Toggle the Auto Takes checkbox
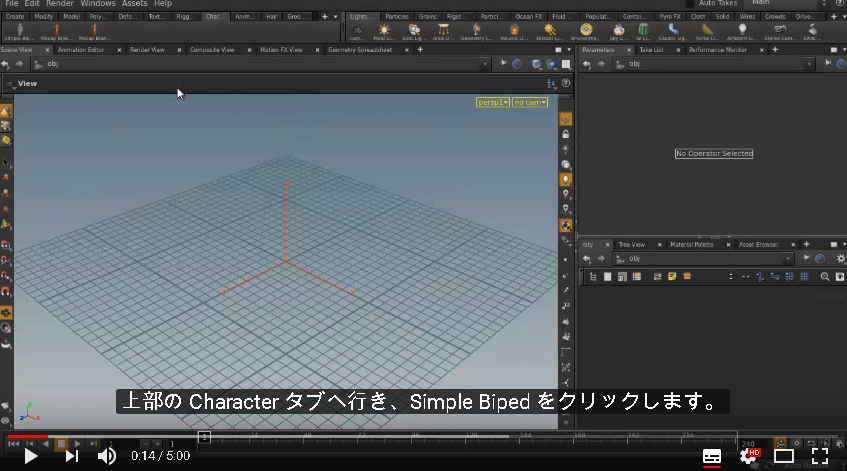Image resolution: width=847 pixels, height=471 pixels. pyautogui.click(x=690, y=3)
